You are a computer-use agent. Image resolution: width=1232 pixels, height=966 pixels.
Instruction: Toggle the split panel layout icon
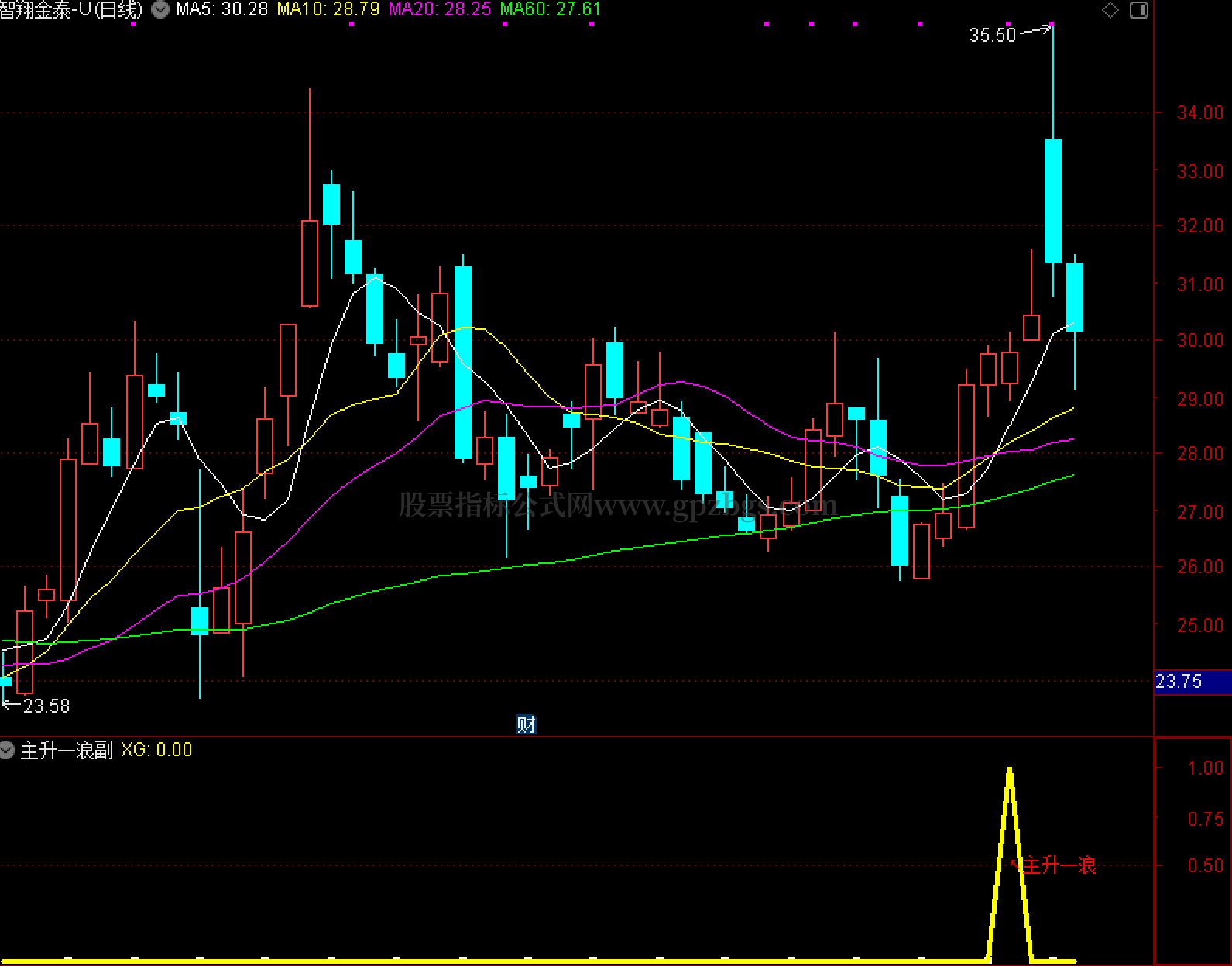click(x=1139, y=10)
